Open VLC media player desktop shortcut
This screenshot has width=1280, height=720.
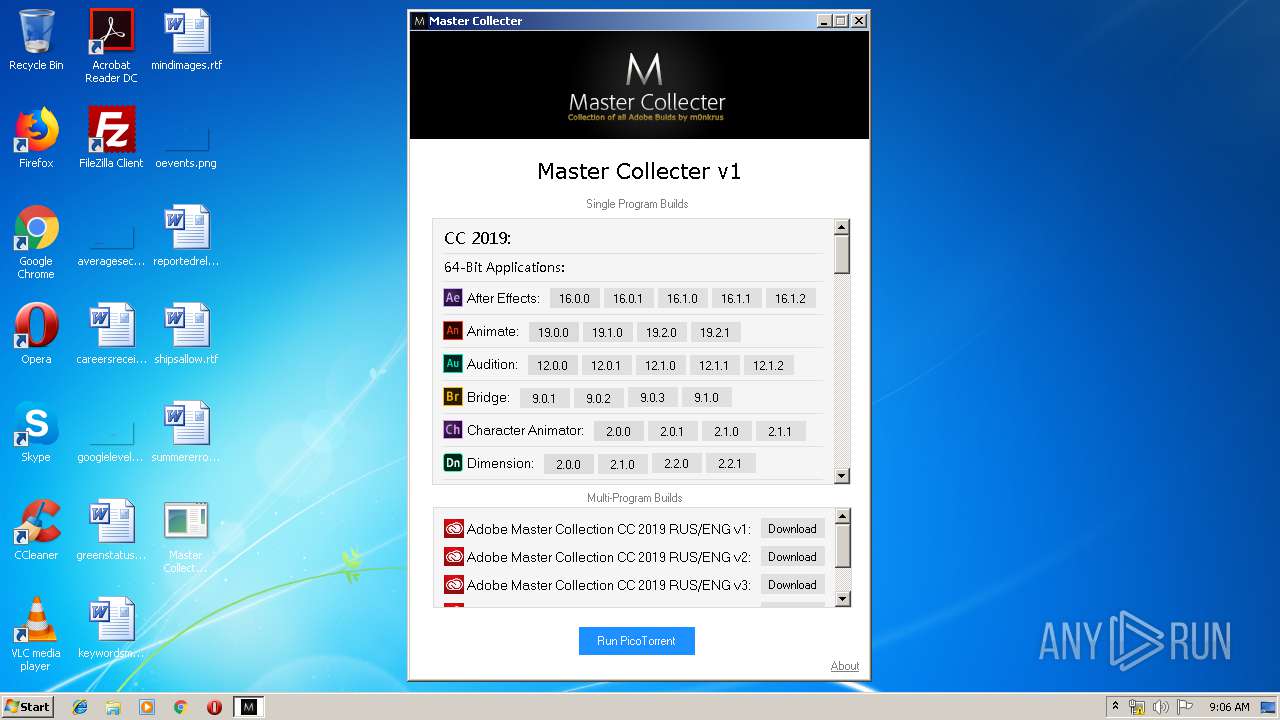pos(36,634)
